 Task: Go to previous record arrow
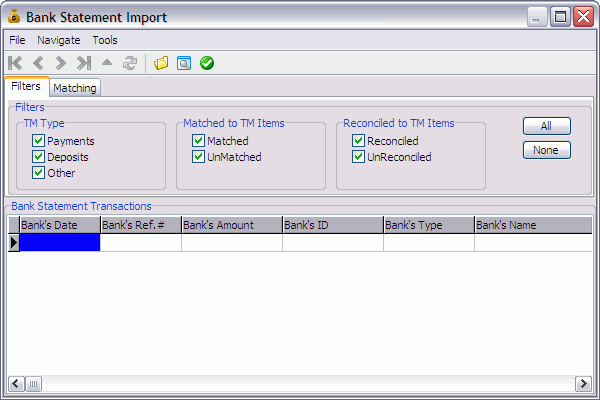[38, 63]
